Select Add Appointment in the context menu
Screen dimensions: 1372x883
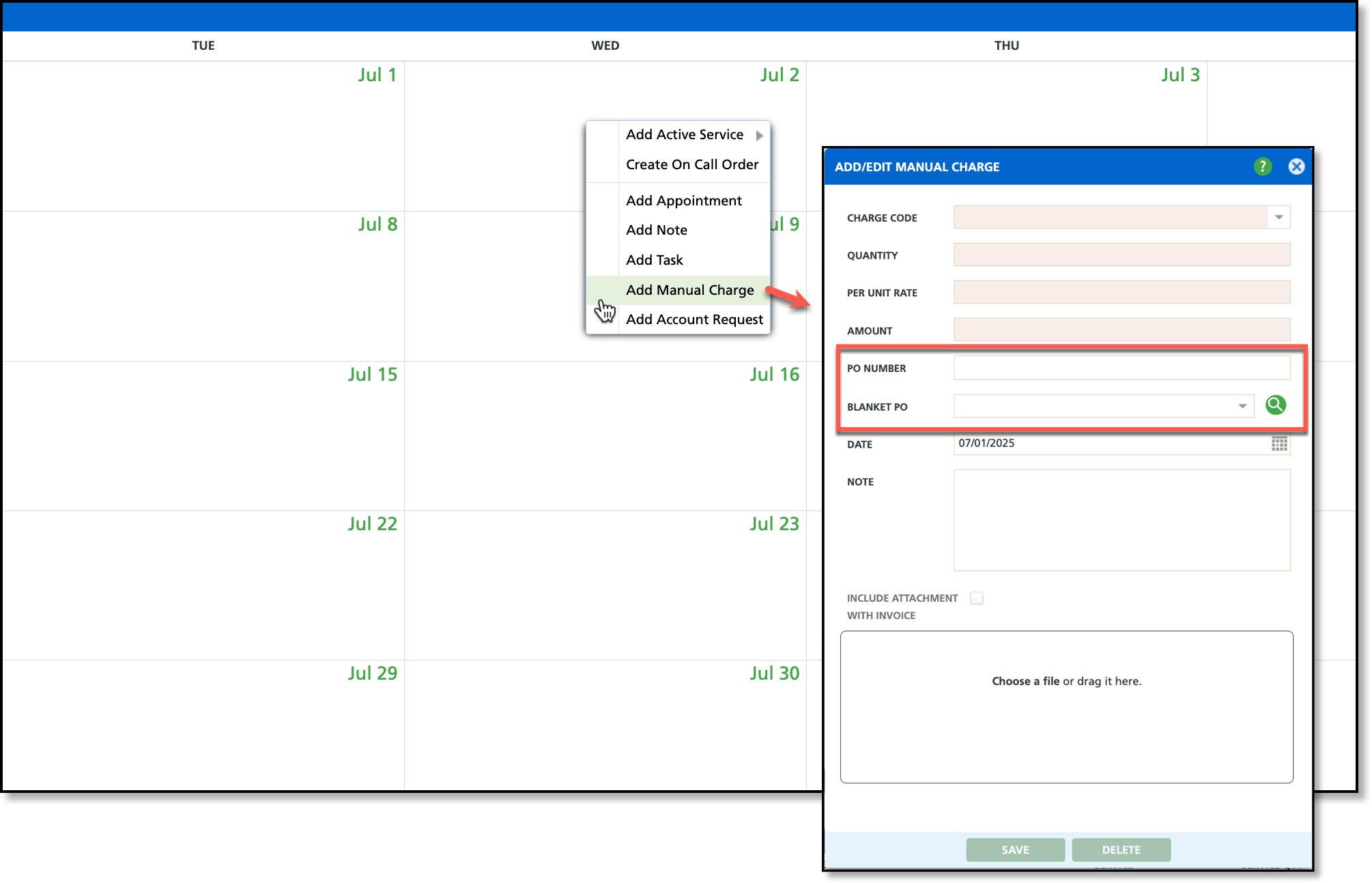683,201
